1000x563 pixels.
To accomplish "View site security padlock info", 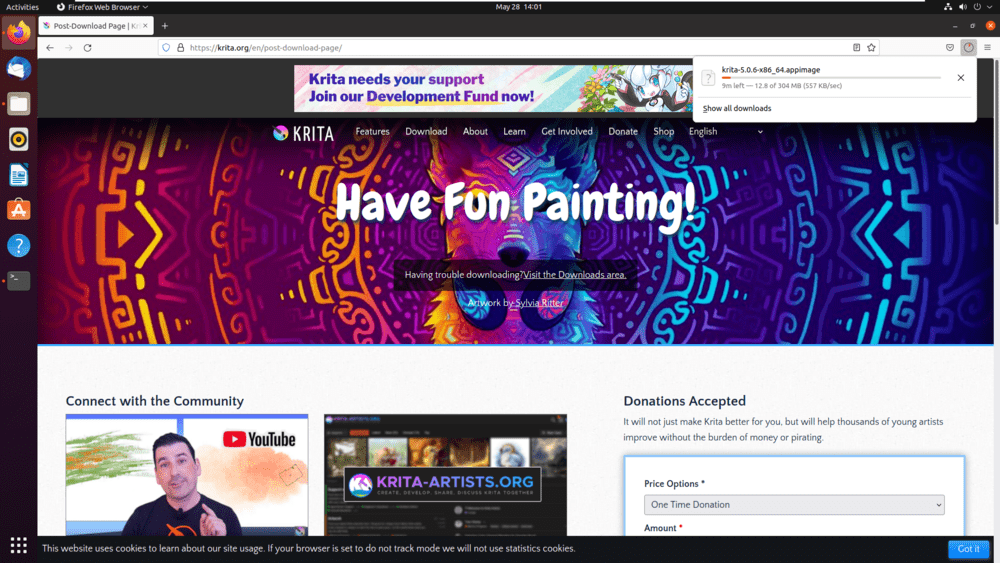I will (x=180, y=48).
